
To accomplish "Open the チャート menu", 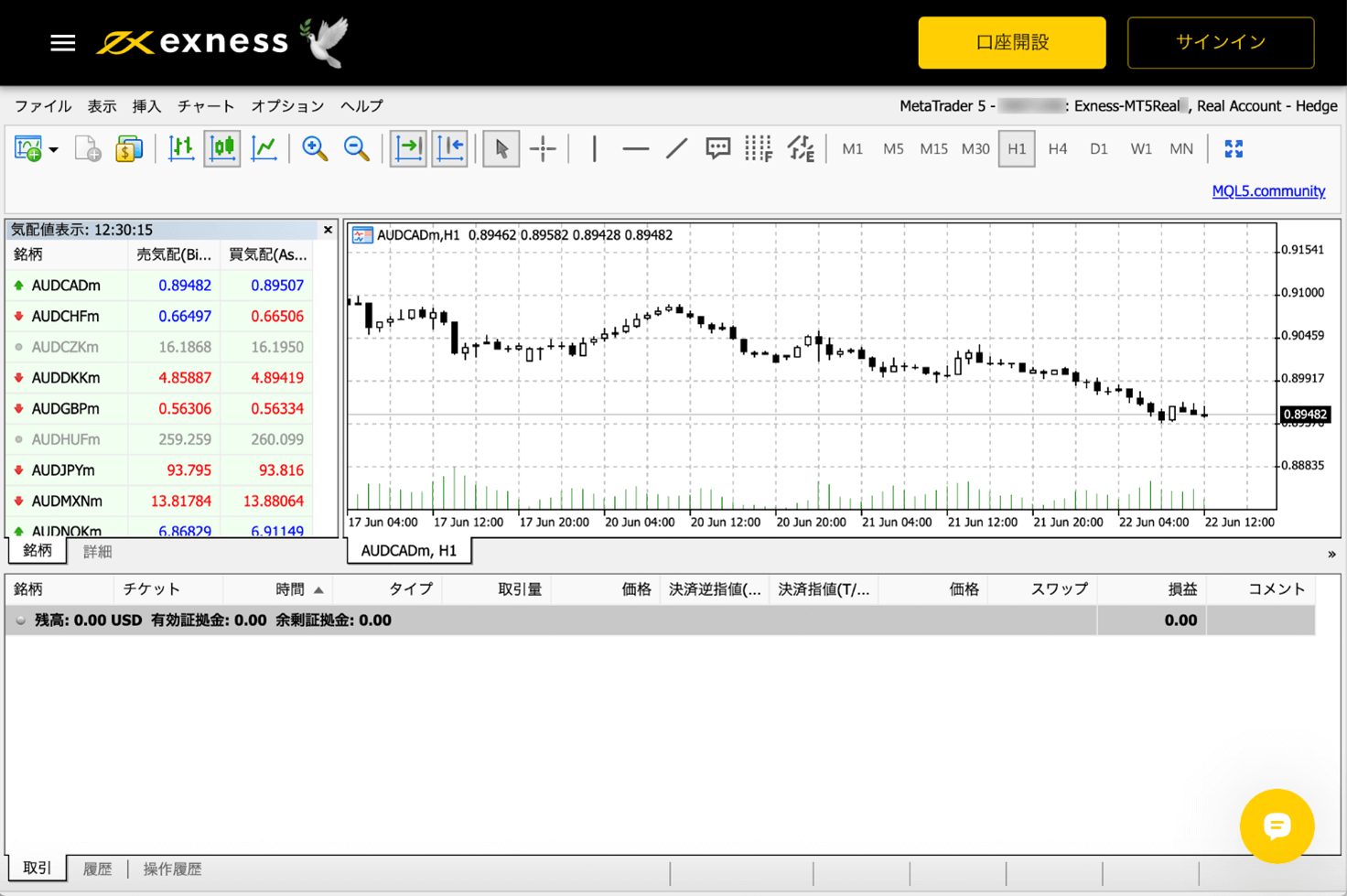I will click(205, 106).
